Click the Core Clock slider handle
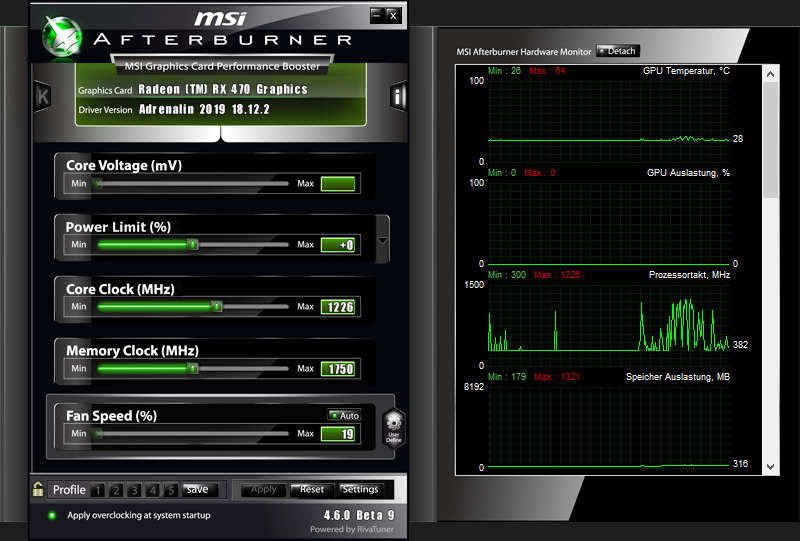The image size is (800, 541). [217, 306]
